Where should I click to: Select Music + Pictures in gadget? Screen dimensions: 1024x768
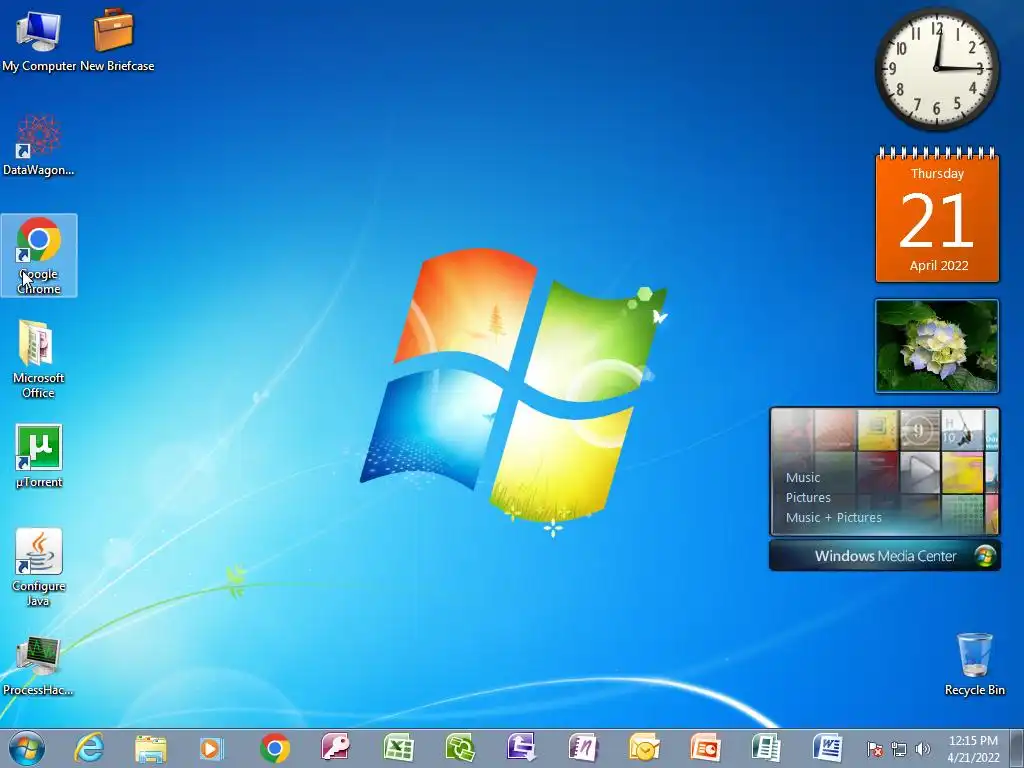point(833,517)
